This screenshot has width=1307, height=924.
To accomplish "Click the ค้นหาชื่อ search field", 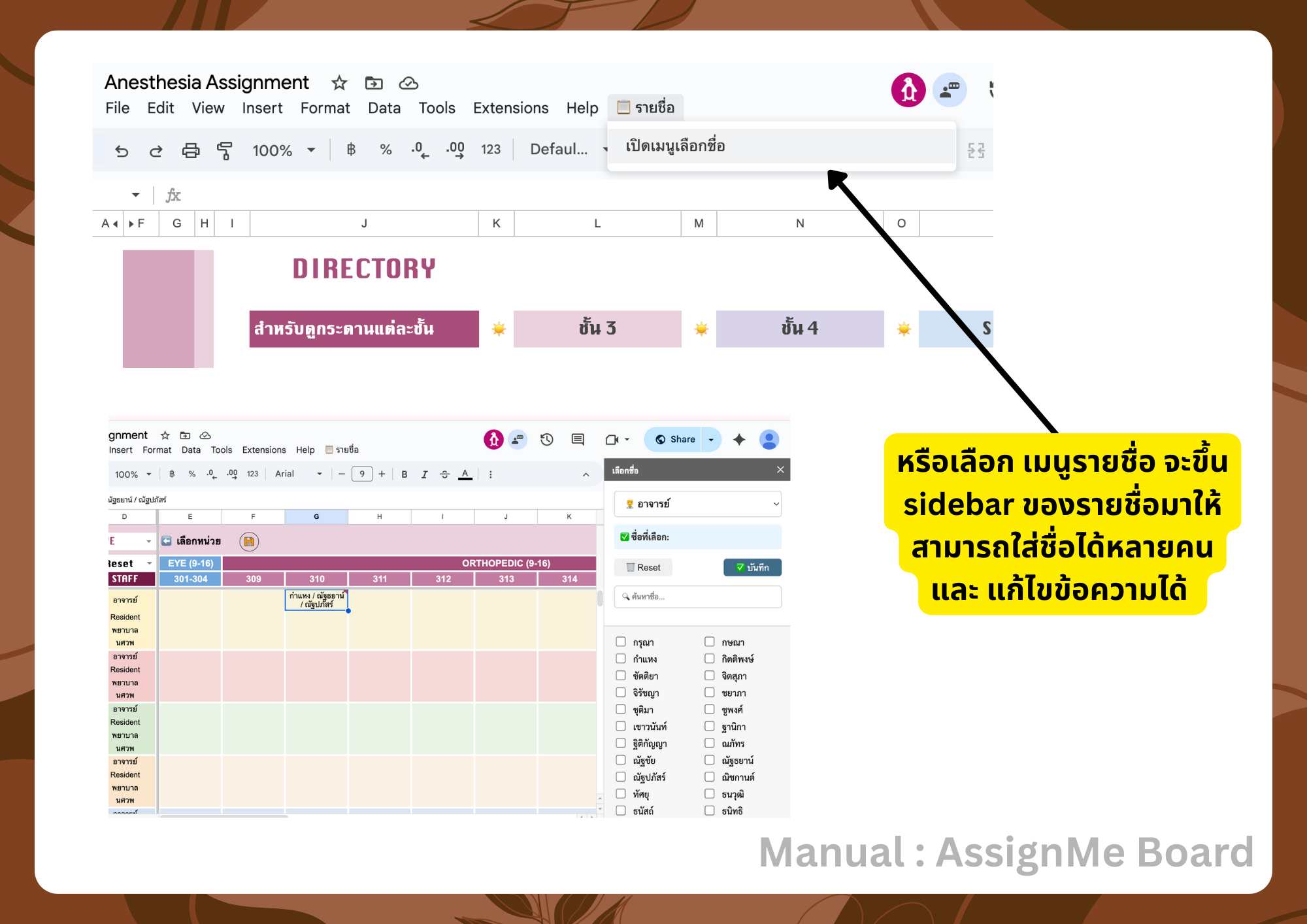I will coord(697,597).
